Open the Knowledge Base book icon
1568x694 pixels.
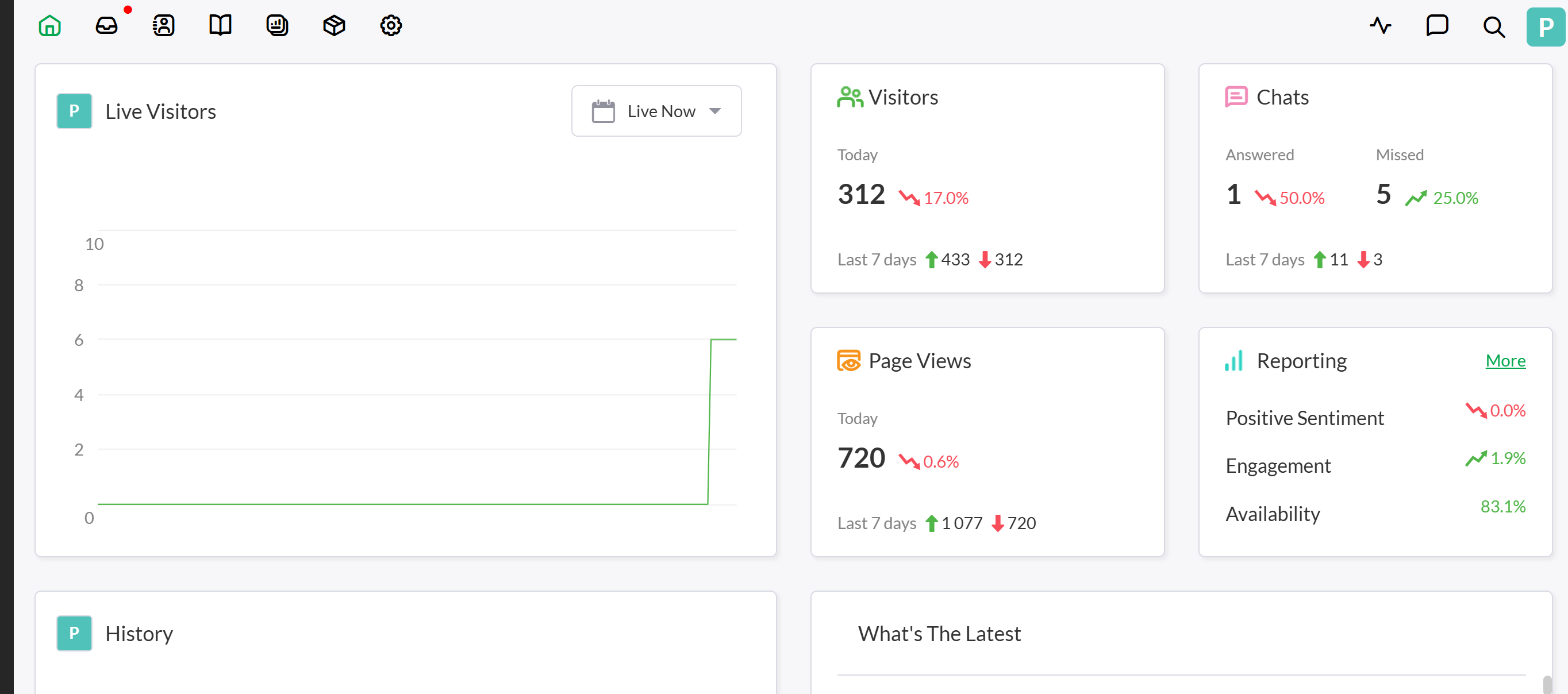pos(220,25)
